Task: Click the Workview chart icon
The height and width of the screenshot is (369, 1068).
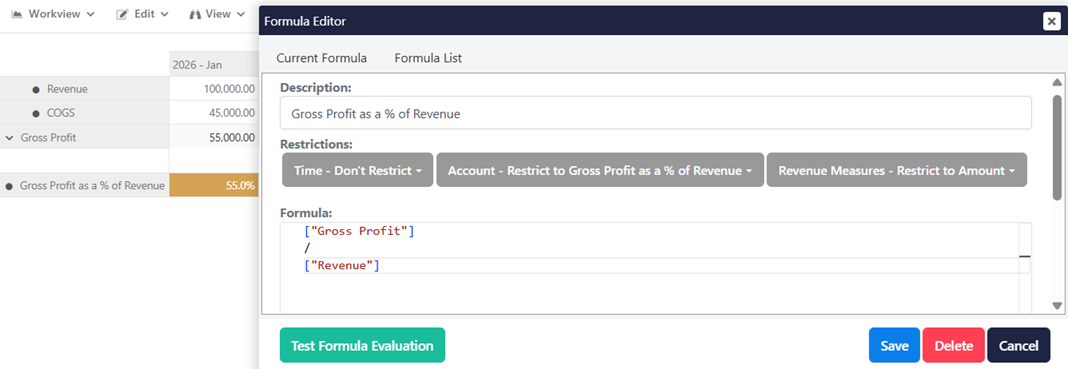Action: click(17, 14)
